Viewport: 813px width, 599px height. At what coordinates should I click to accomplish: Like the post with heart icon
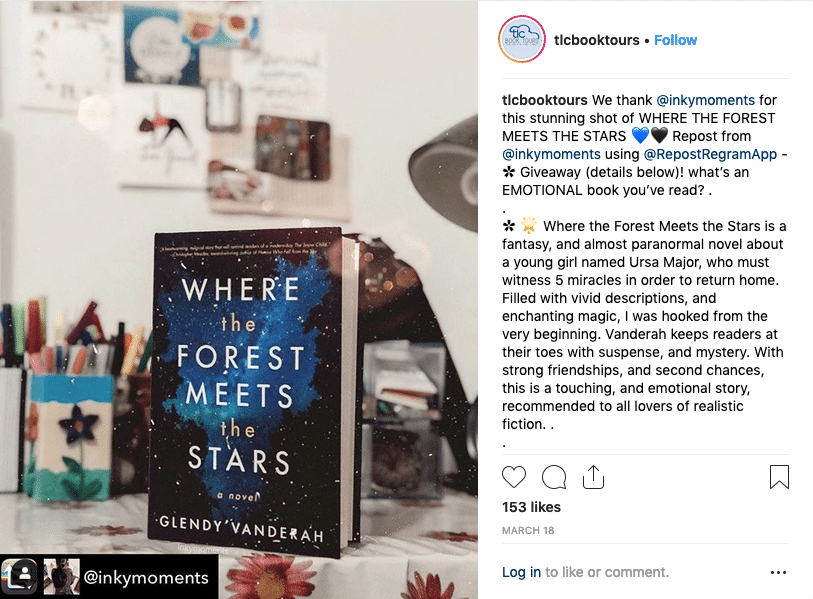514,477
